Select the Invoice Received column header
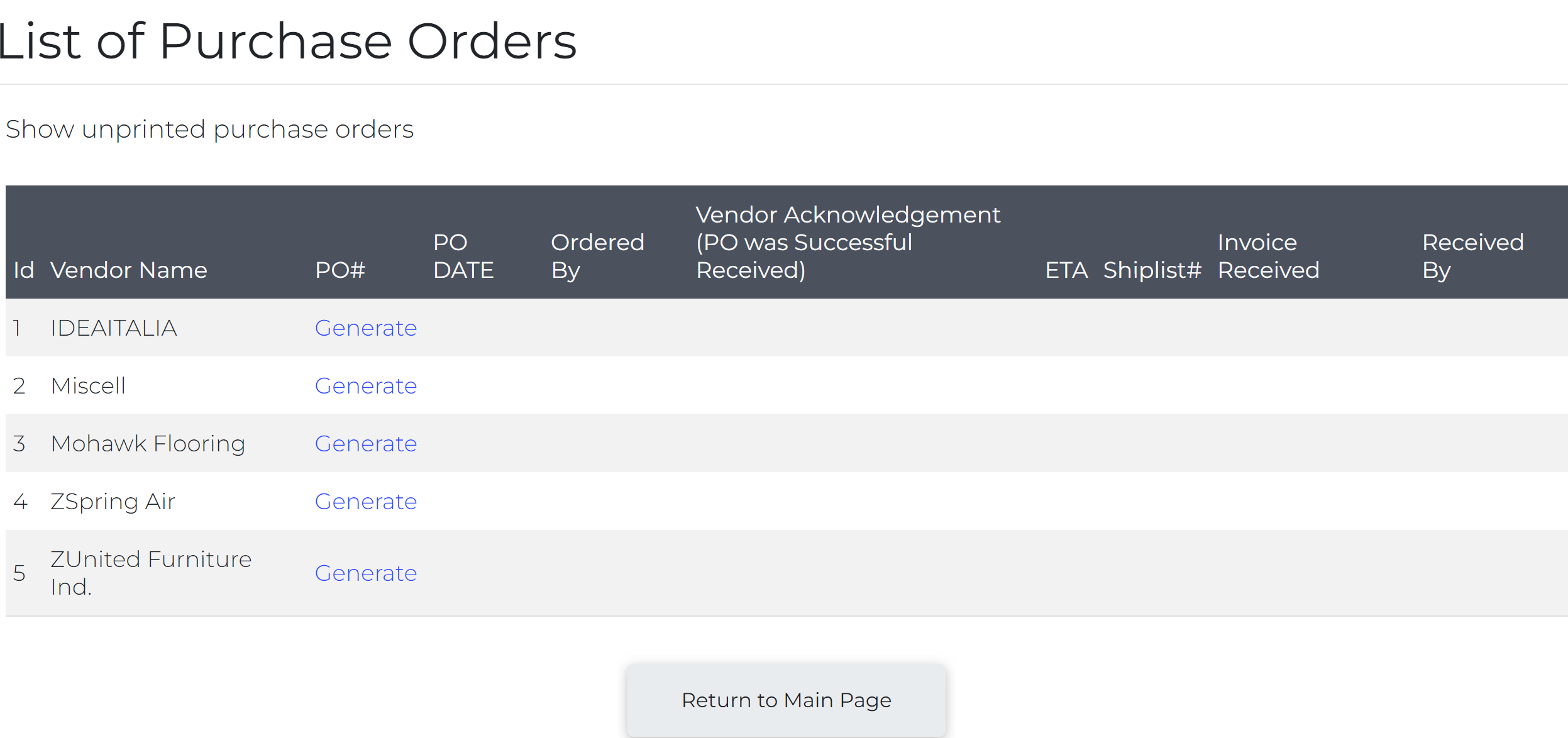This screenshot has width=1568, height=738. click(1268, 256)
